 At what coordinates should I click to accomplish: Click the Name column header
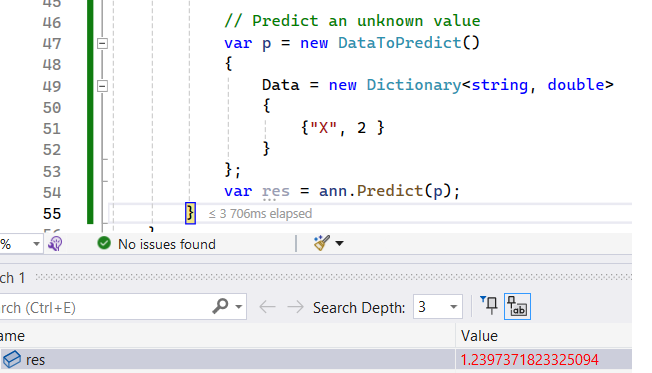tap(12, 336)
